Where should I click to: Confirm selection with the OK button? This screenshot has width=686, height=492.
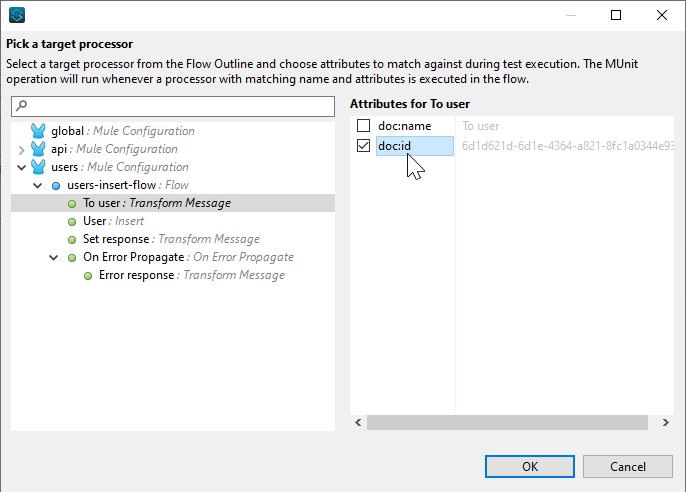(x=530, y=467)
